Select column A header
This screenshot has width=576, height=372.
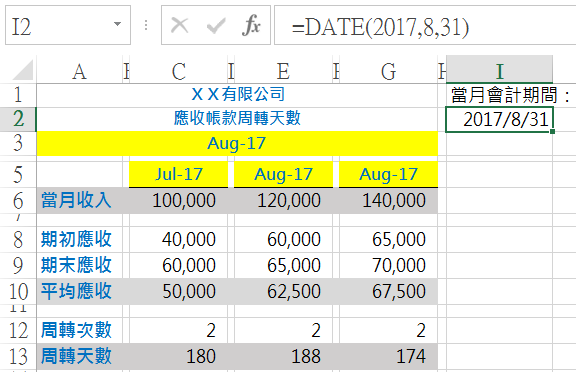point(79,70)
